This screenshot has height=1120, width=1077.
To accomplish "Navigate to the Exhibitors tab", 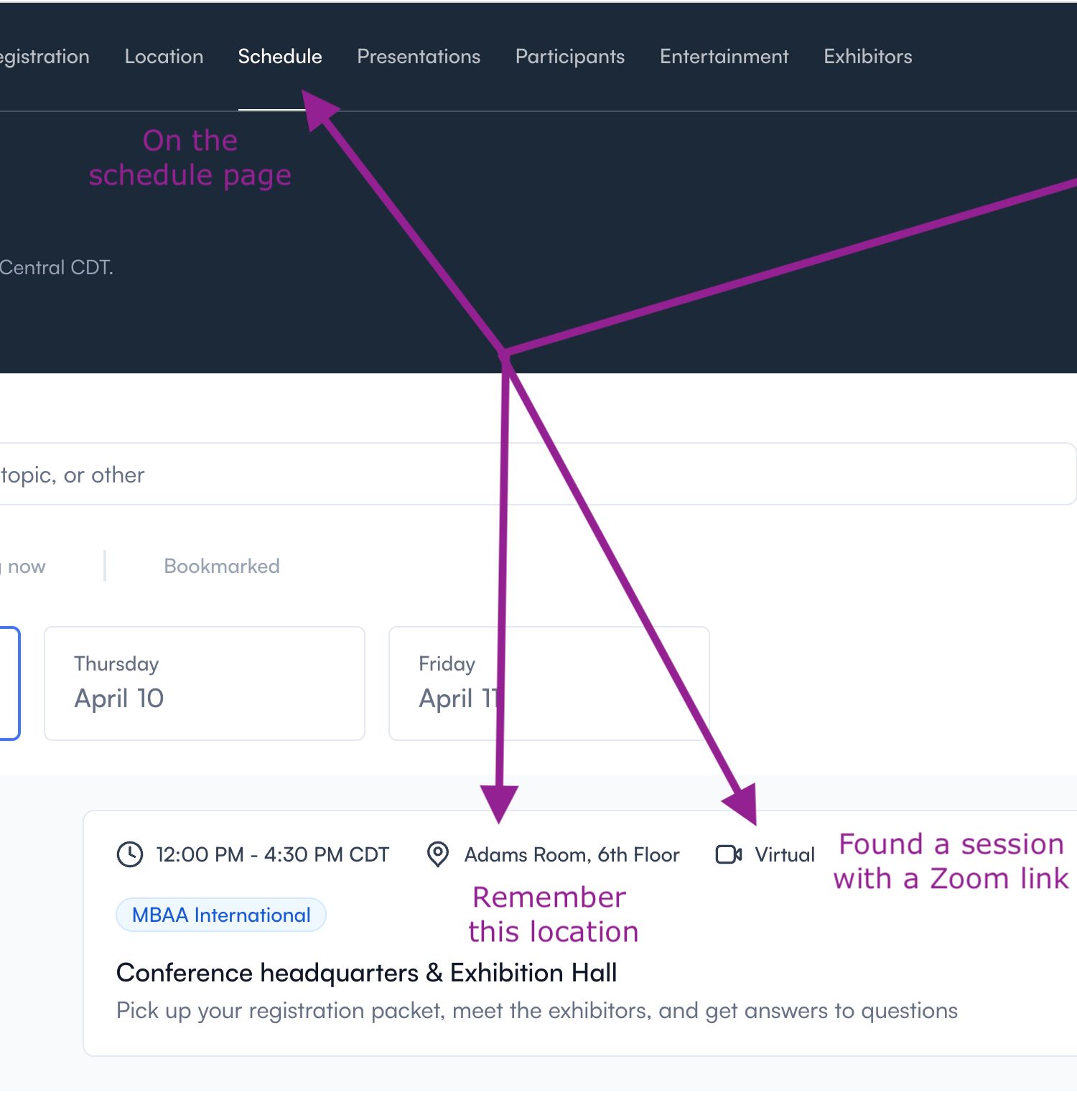I will pos(867,57).
